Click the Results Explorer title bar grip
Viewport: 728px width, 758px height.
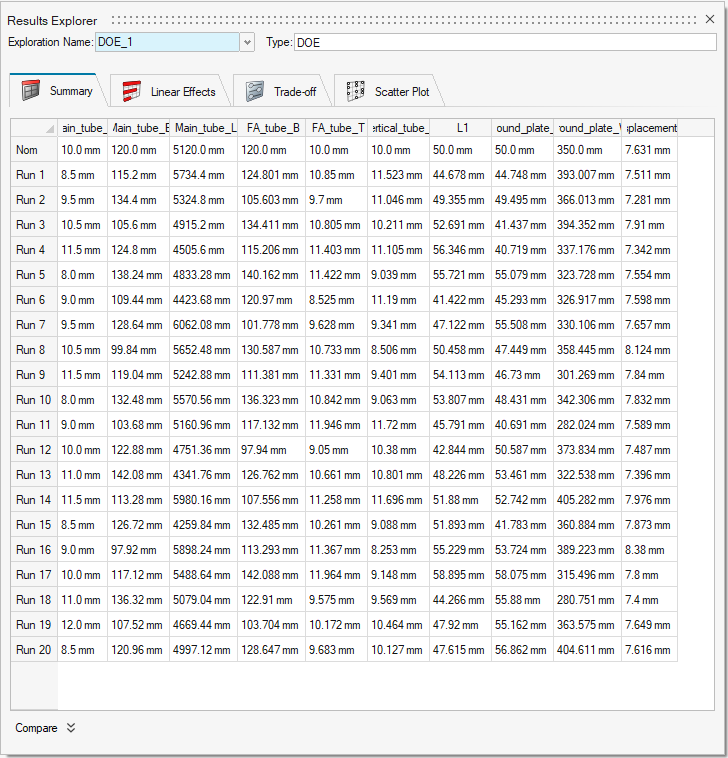click(x=400, y=20)
